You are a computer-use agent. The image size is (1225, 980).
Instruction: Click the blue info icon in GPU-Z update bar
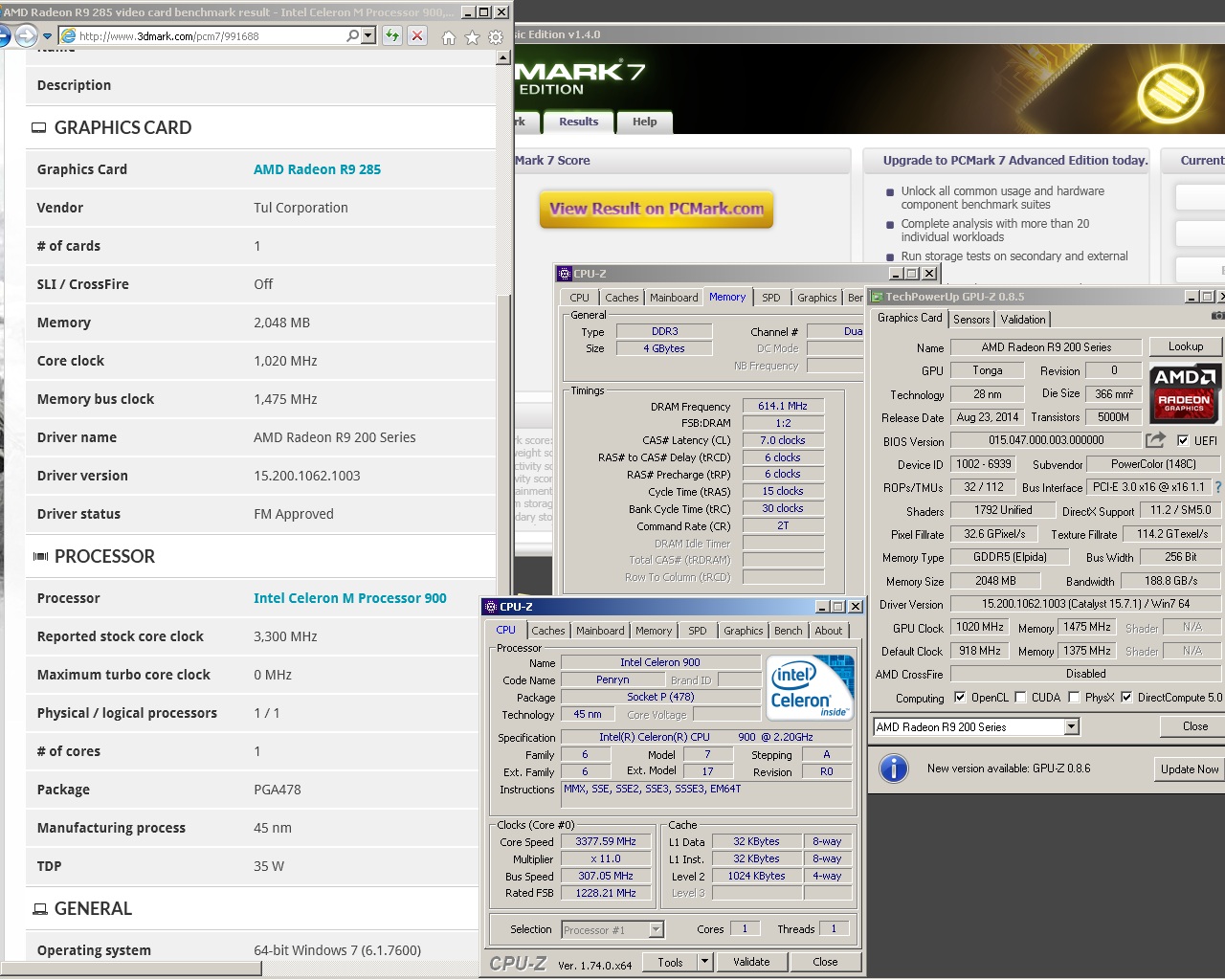[x=893, y=768]
